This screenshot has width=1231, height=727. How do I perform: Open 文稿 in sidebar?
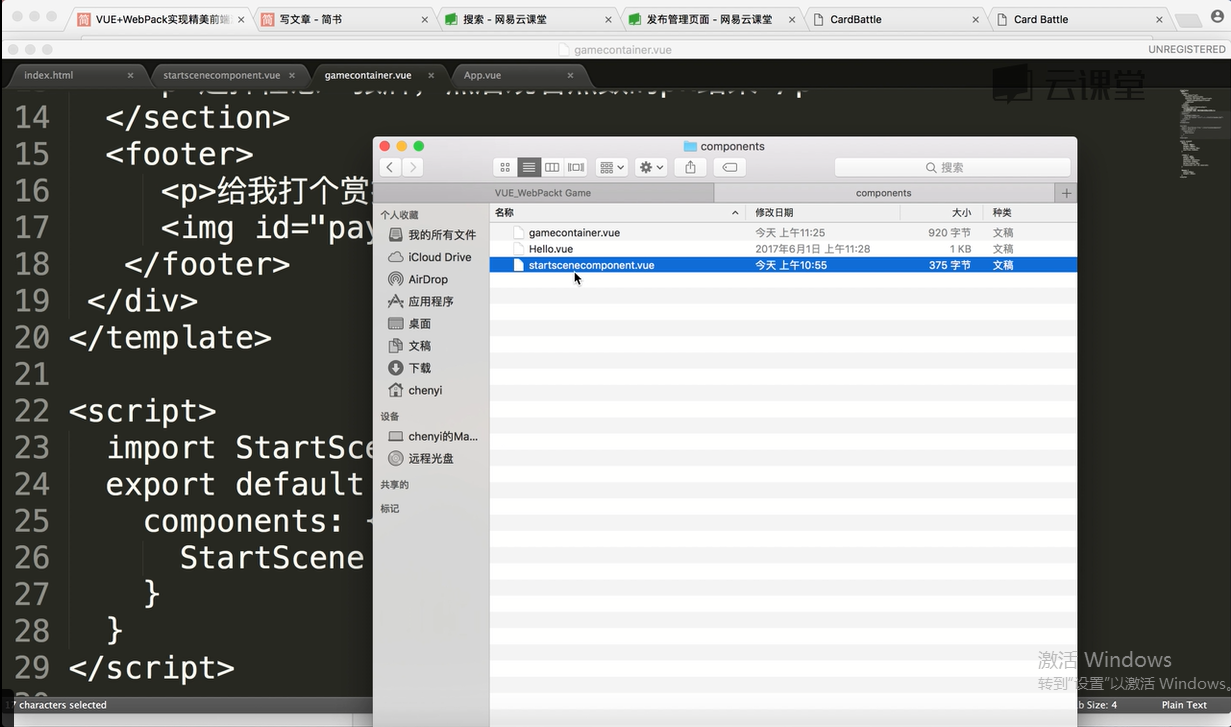point(409,345)
